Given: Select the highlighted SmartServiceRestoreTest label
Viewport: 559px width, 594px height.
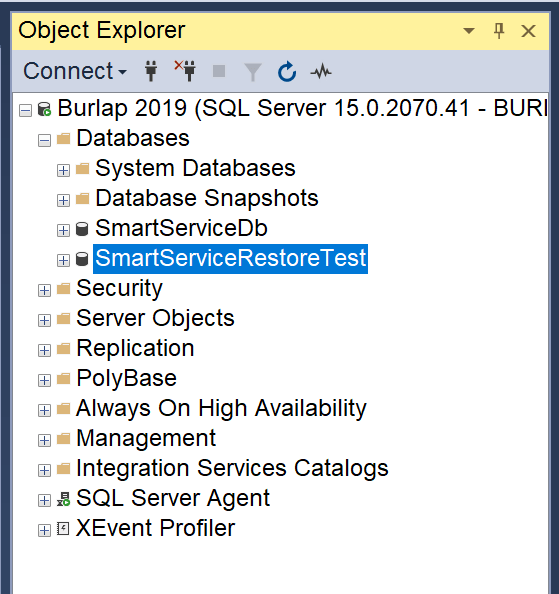Looking at the screenshot, I should point(230,258).
